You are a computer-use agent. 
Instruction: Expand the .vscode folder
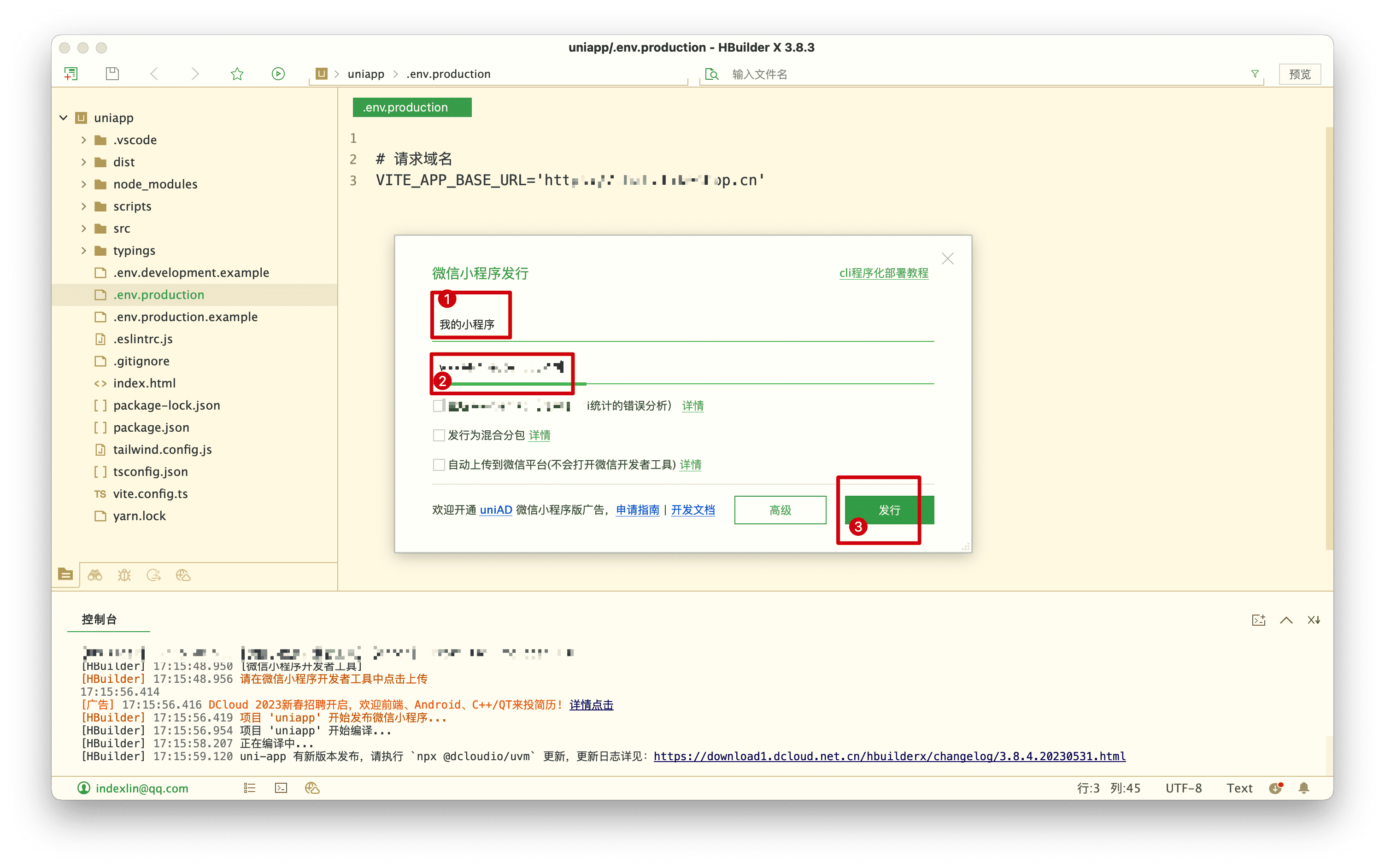tap(84, 140)
